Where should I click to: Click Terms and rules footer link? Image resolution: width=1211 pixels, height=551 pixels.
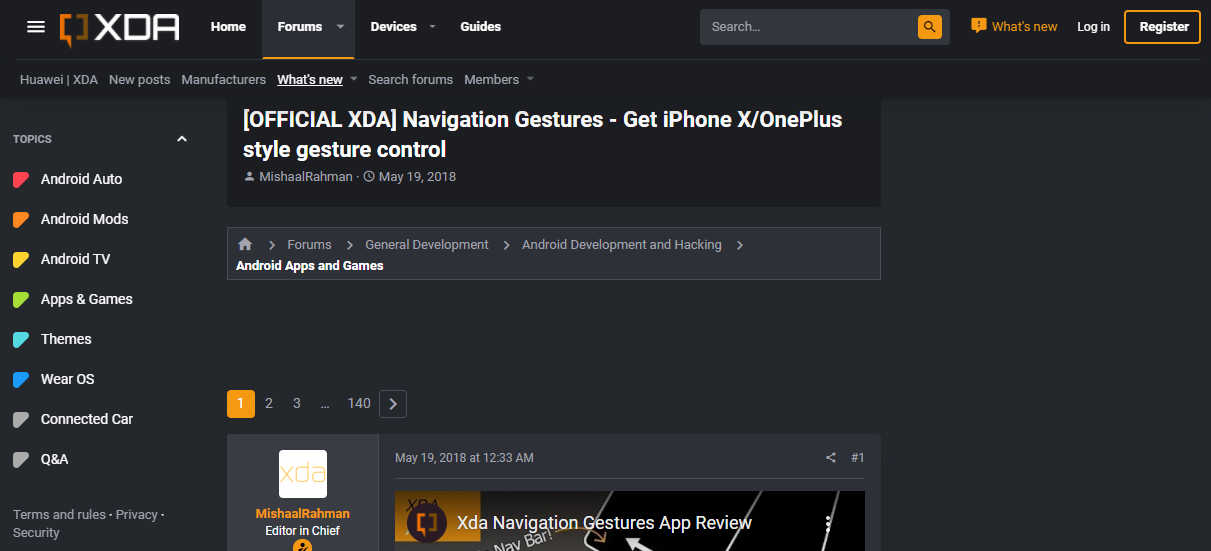point(59,515)
